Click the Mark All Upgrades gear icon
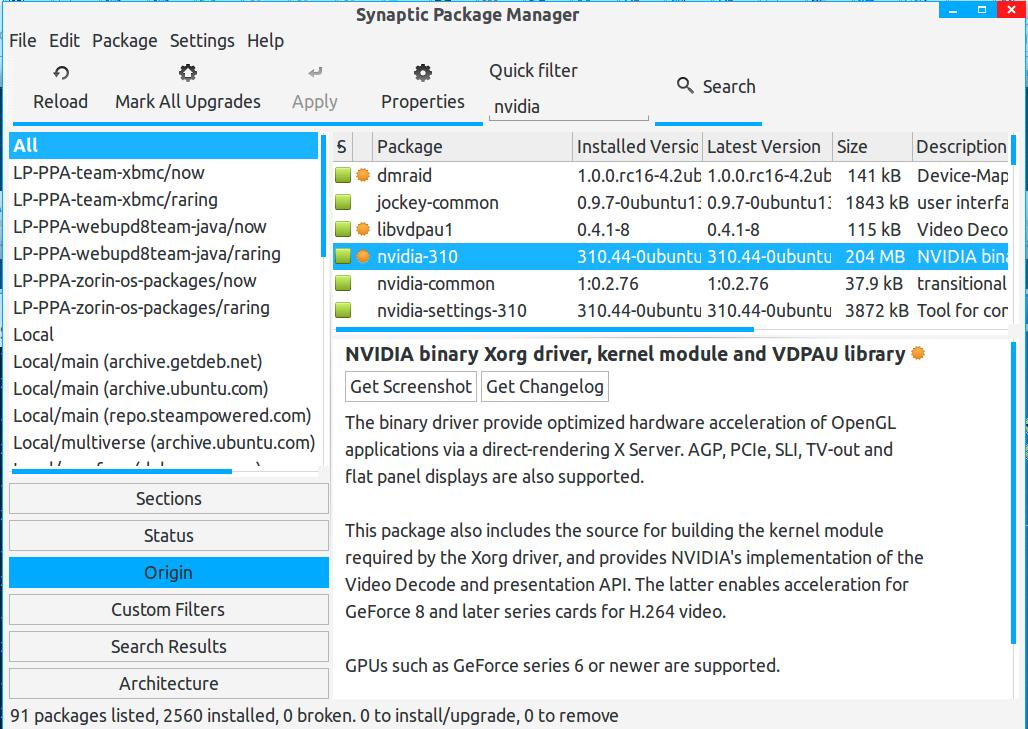This screenshot has height=729, width=1028. tap(187, 73)
